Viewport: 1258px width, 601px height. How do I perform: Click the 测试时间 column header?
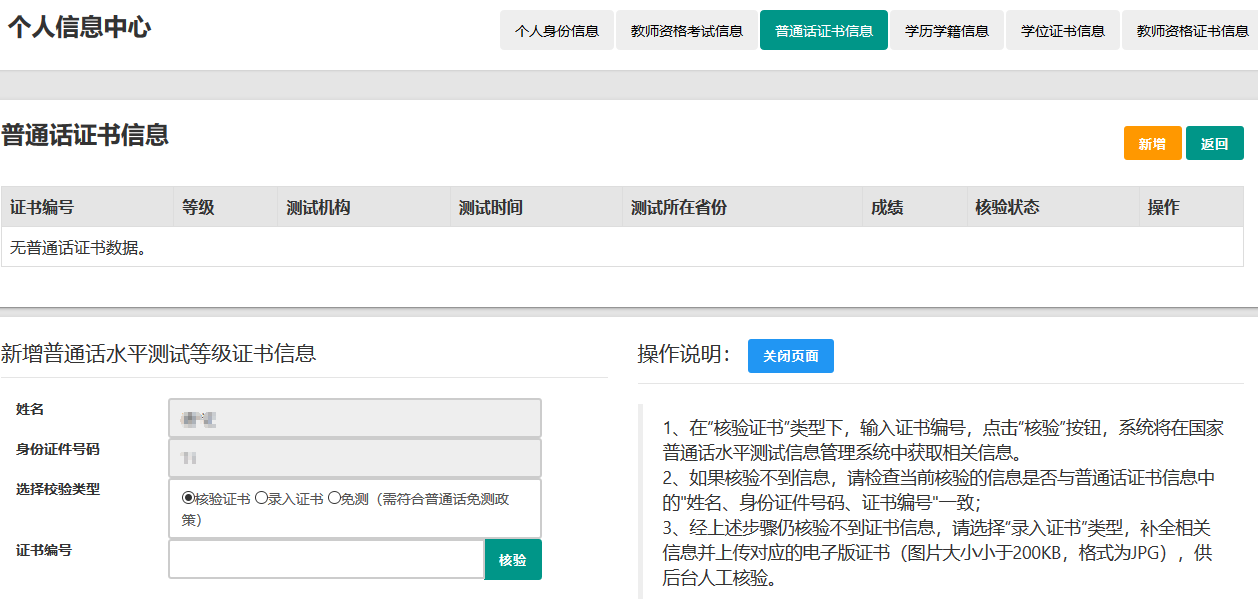click(x=490, y=207)
